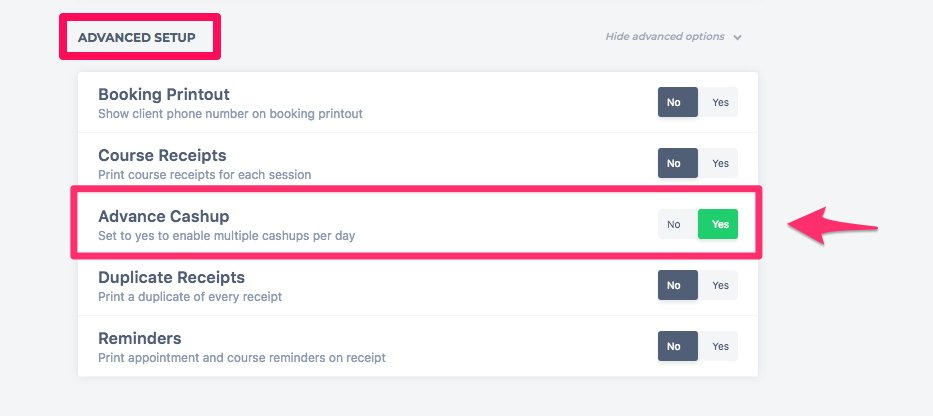
Task: Click the Course Receipts setting title
Action: (162, 155)
